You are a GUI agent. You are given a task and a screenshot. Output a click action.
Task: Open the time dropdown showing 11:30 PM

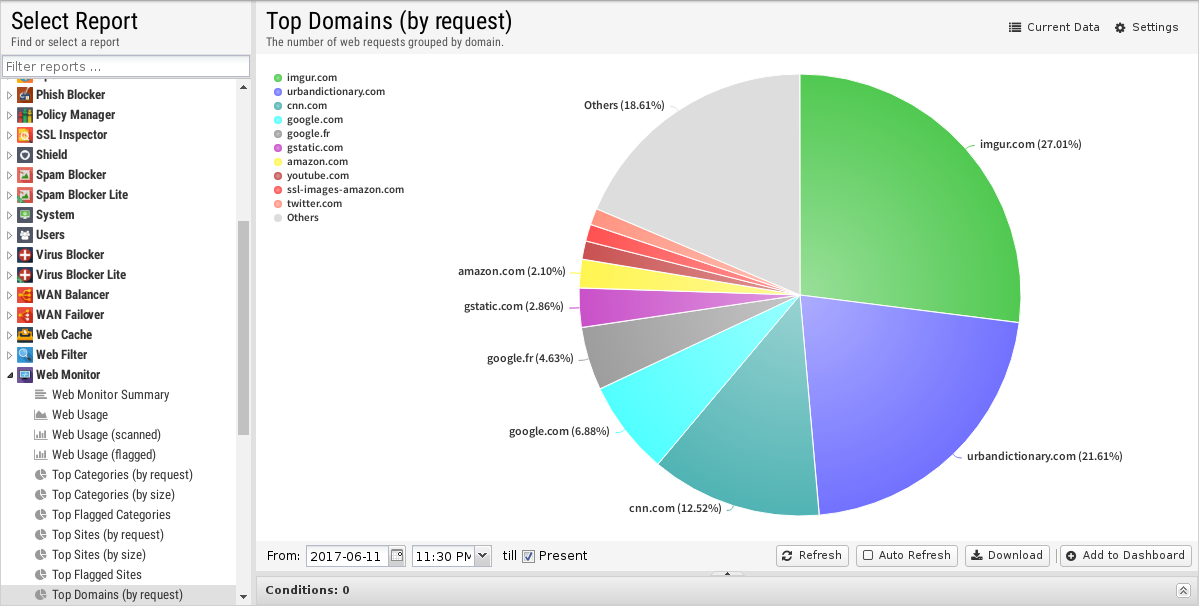(x=483, y=556)
